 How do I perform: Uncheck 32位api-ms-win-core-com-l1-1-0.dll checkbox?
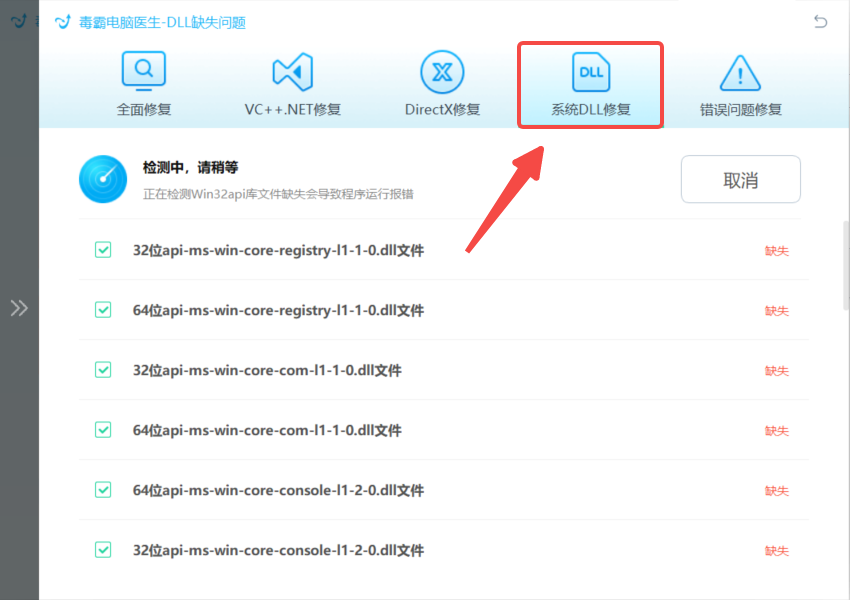103,370
